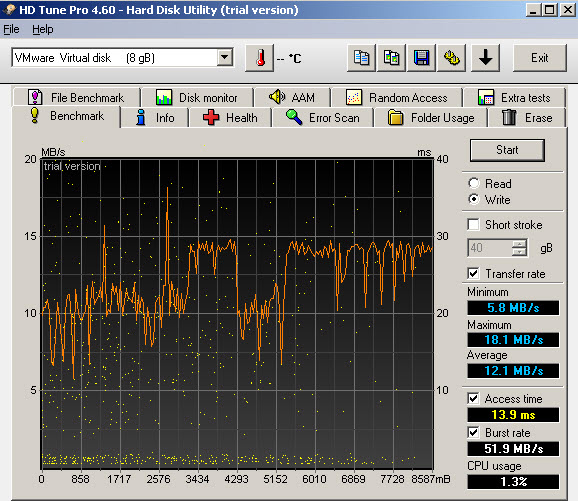Click the Start benchmark button
578x501 pixels.
[507, 150]
